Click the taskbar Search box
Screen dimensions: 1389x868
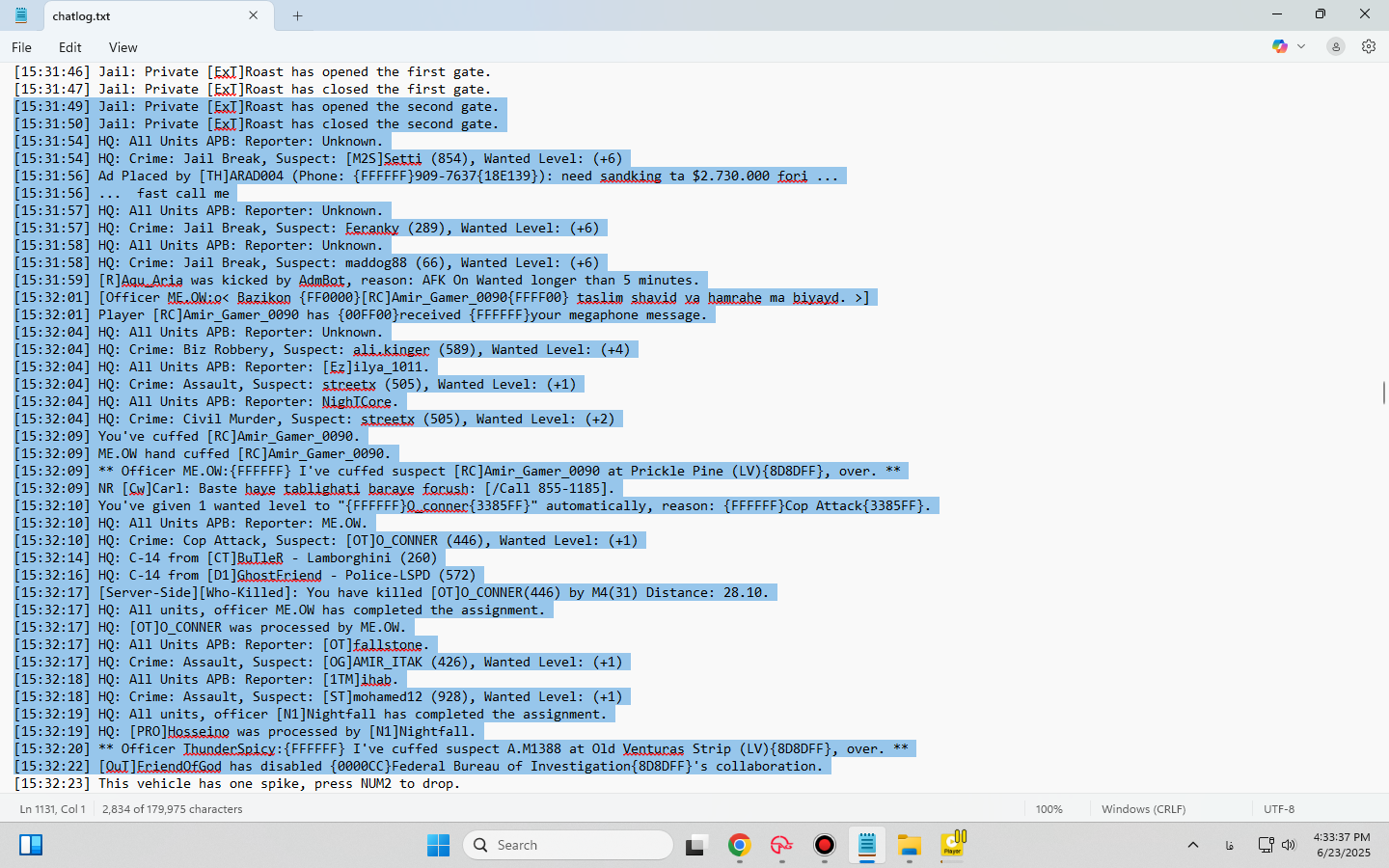tap(568, 845)
